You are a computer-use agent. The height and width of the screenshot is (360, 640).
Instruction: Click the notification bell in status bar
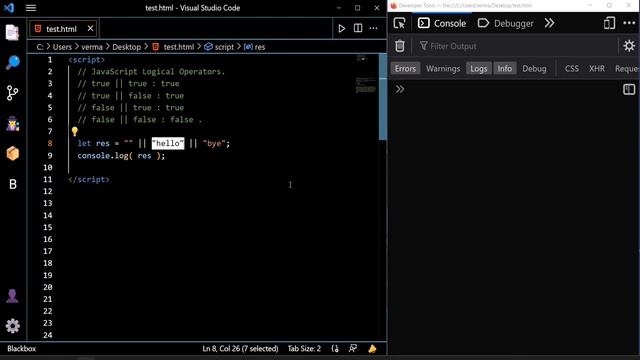coord(372,349)
